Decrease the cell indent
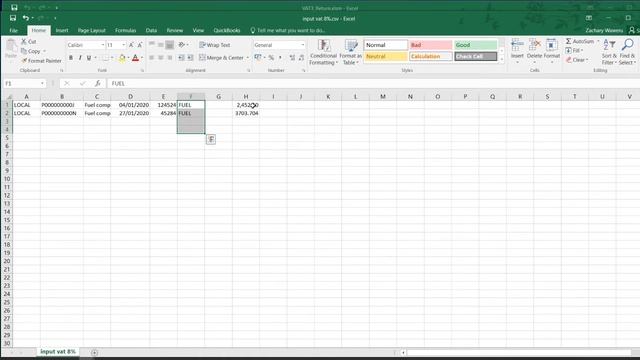Viewport: 640px width, 360px height. pyautogui.click(x=181, y=58)
